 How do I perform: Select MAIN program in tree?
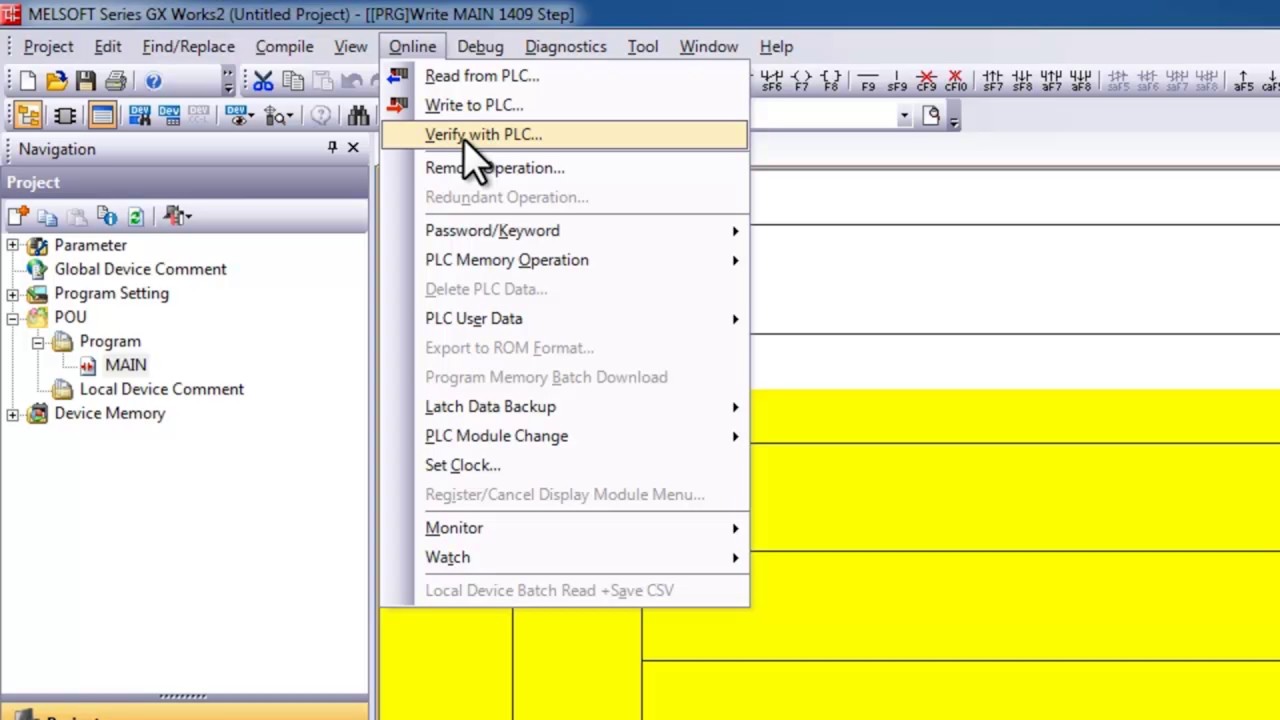tap(125, 365)
